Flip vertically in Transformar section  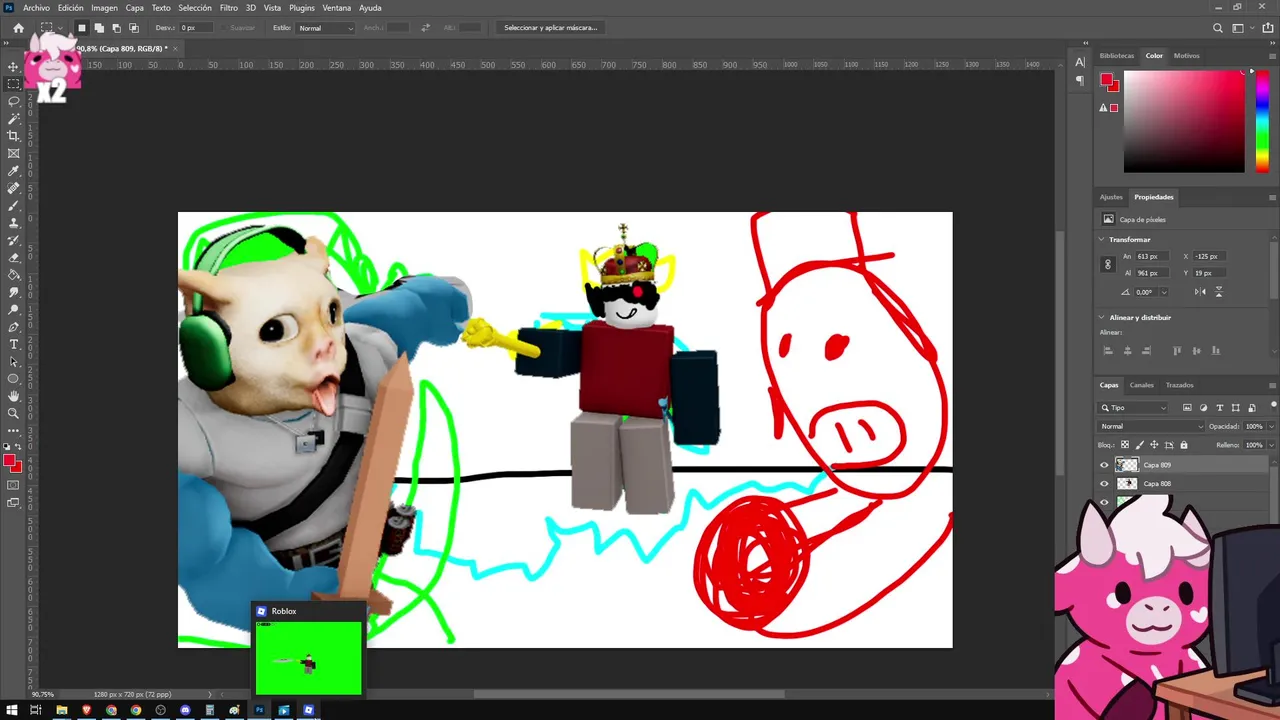[1218, 292]
